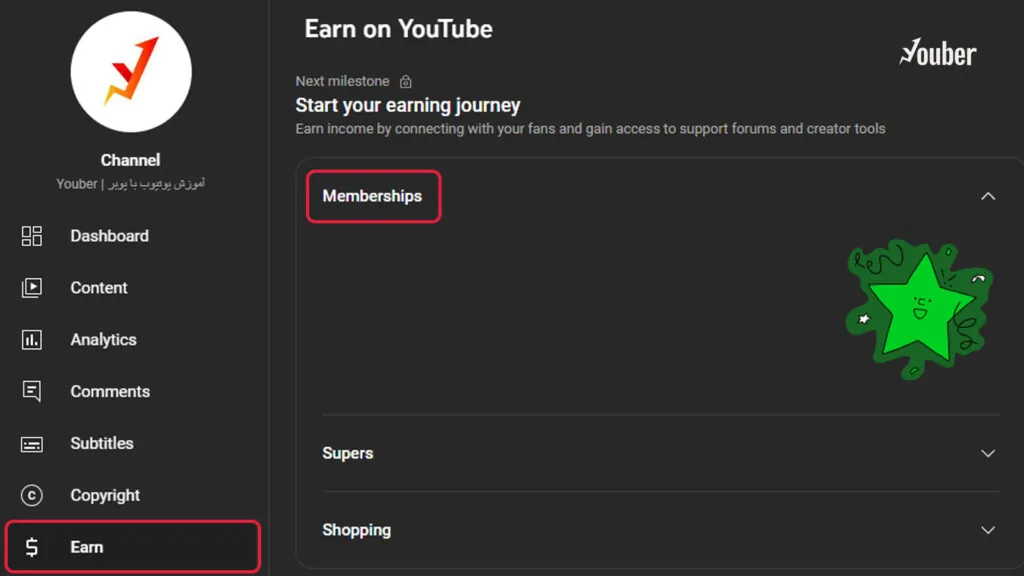Click the Copyright circle icon
The image size is (1024, 576).
31,495
